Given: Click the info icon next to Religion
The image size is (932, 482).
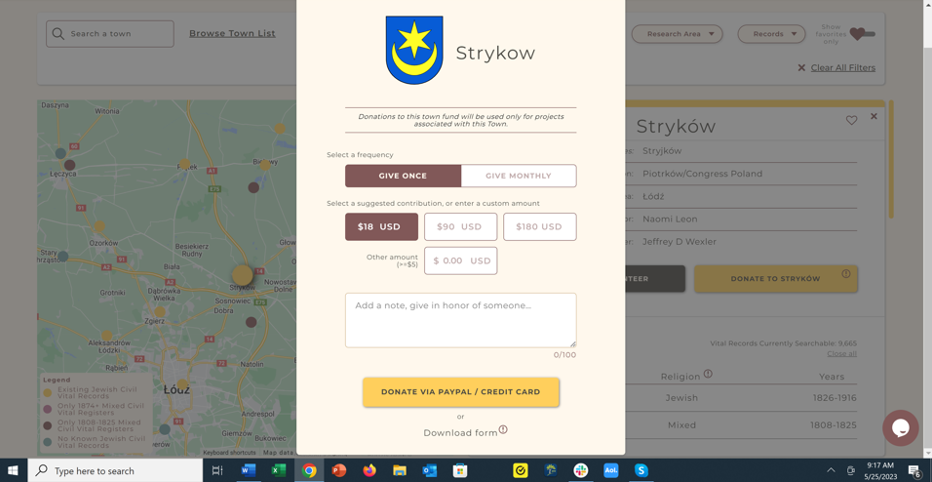Looking at the screenshot, I should (x=708, y=374).
